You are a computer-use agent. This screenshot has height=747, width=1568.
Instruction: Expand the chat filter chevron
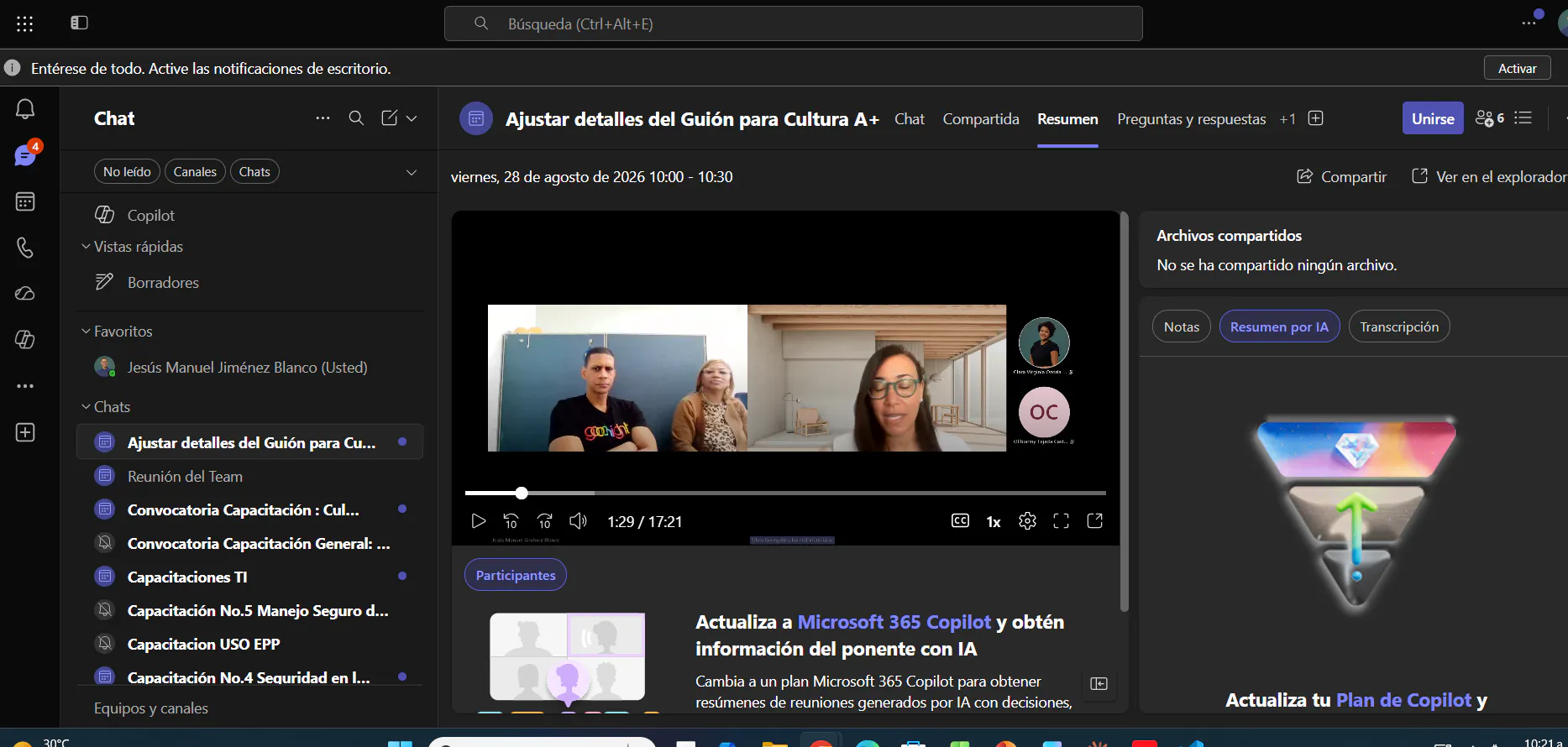[x=412, y=172]
